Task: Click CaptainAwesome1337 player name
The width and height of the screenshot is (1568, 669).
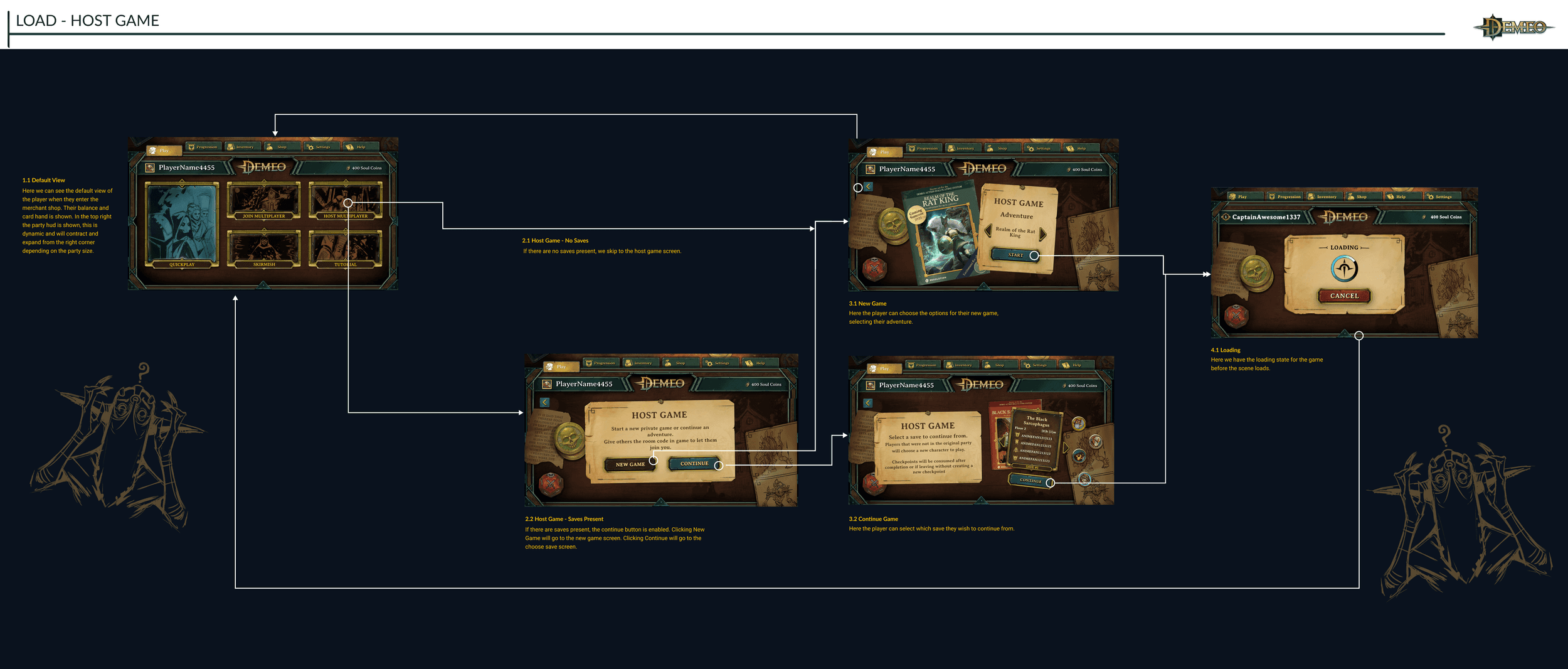Action: click(1266, 217)
